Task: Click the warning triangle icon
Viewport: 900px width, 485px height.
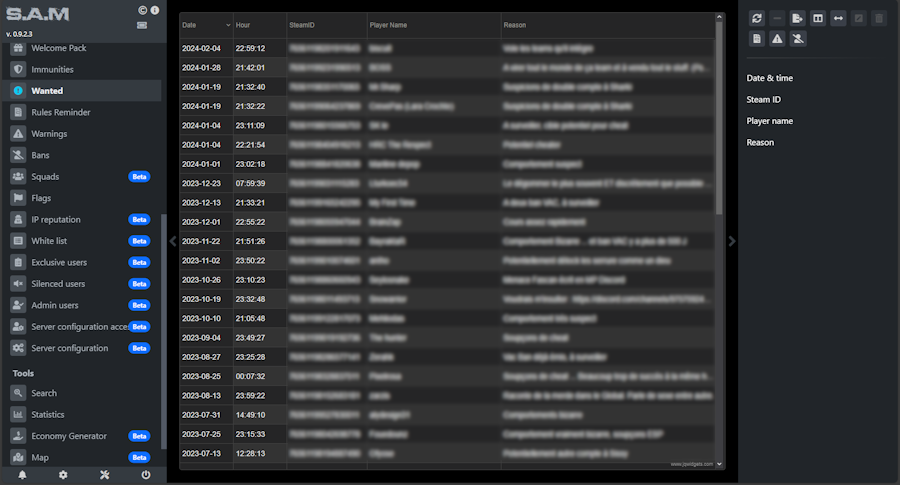Action: 777,39
